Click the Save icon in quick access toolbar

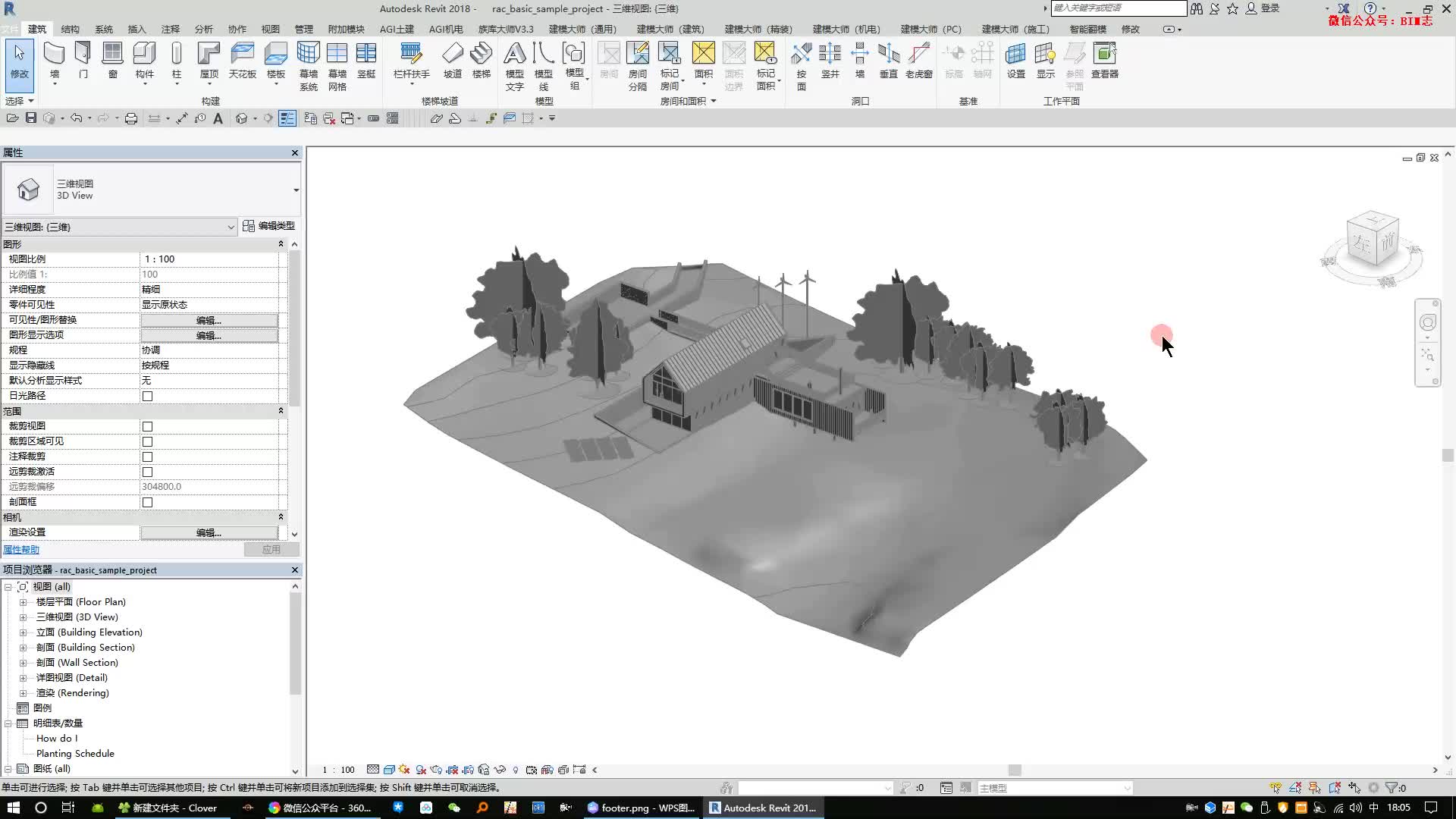(x=31, y=118)
